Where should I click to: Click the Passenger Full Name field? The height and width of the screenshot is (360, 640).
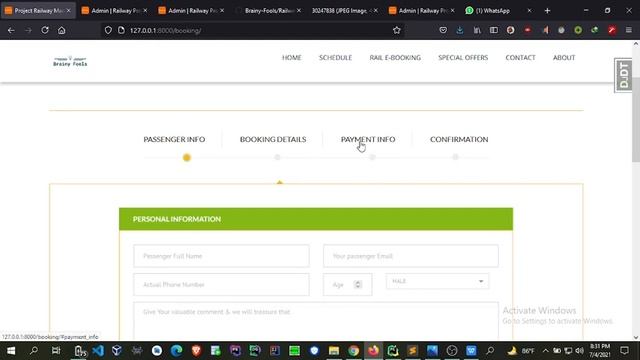coord(221,256)
